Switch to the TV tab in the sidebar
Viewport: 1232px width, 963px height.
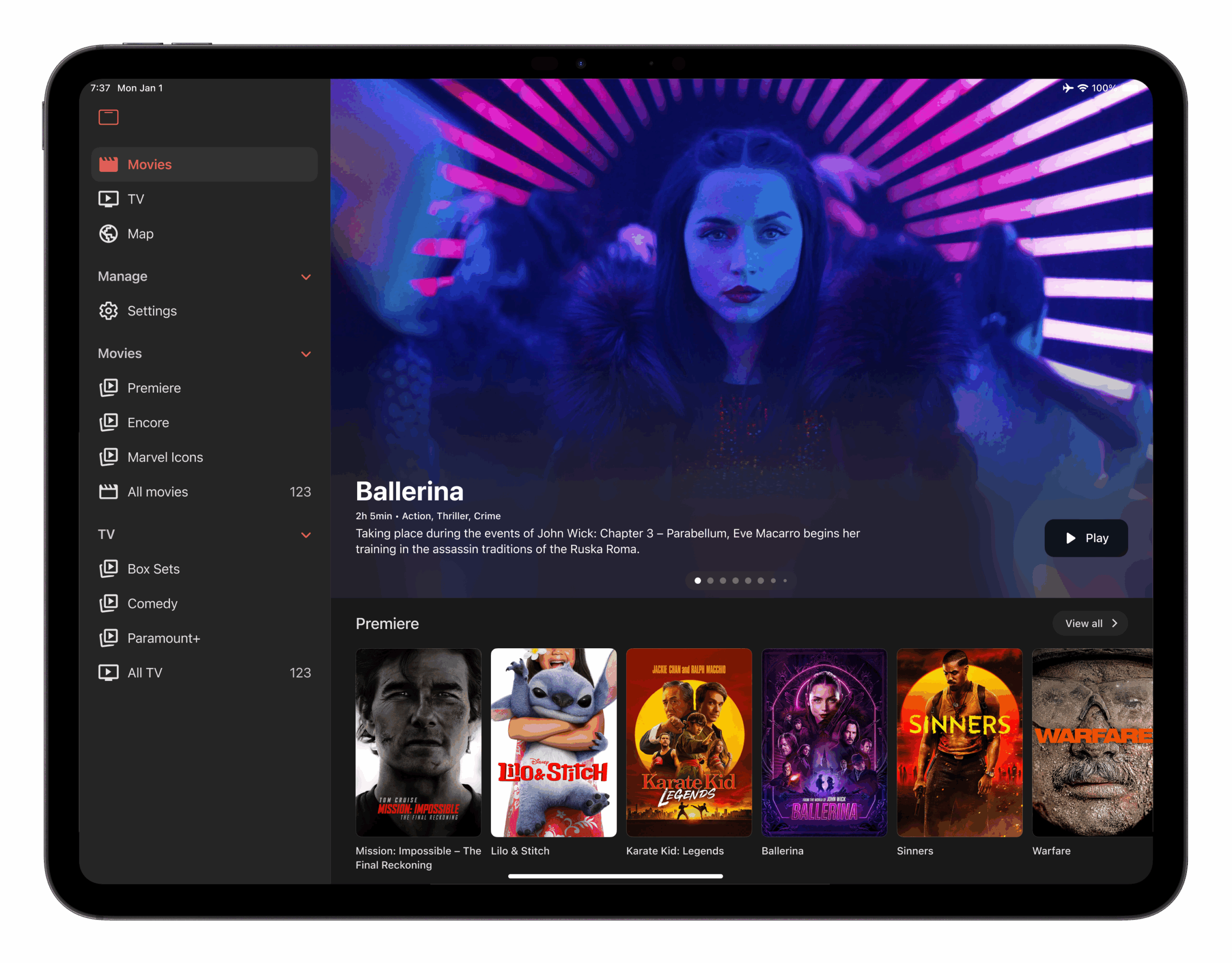[x=135, y=199]
